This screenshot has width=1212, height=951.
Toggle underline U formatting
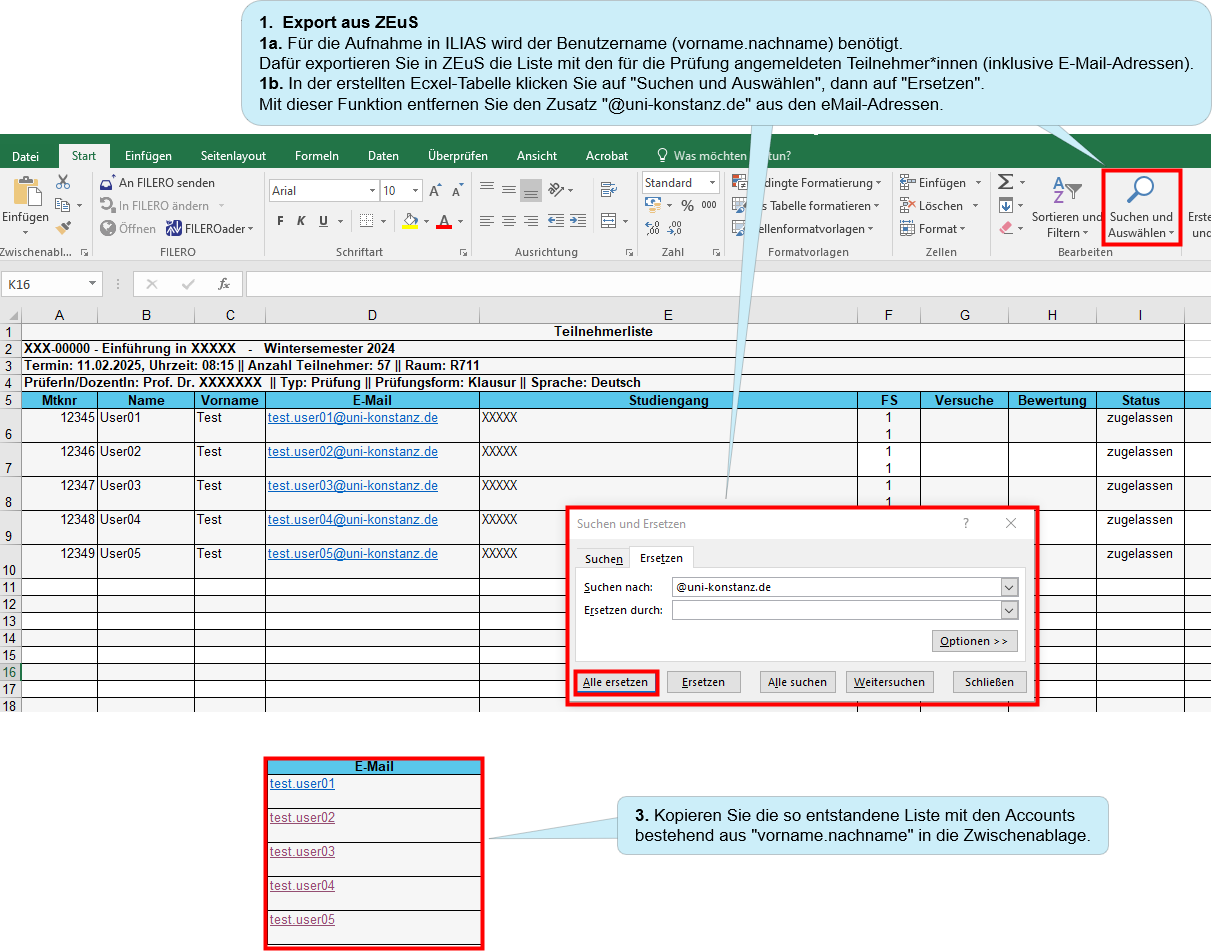click(x=322, y=221)
